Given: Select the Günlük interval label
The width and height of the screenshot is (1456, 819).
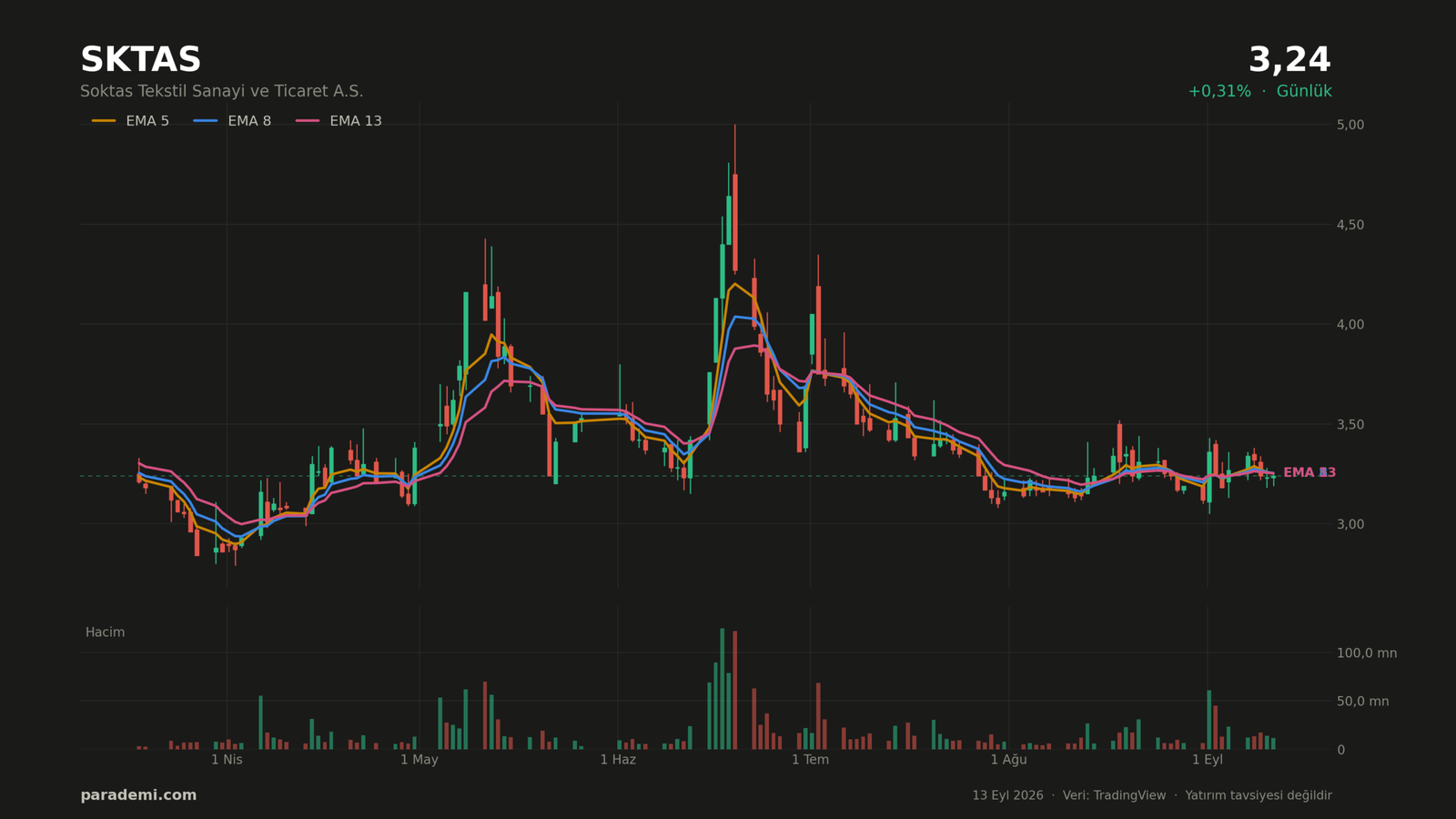Looking at the screenshot, I should click(x=1304, y=92).
